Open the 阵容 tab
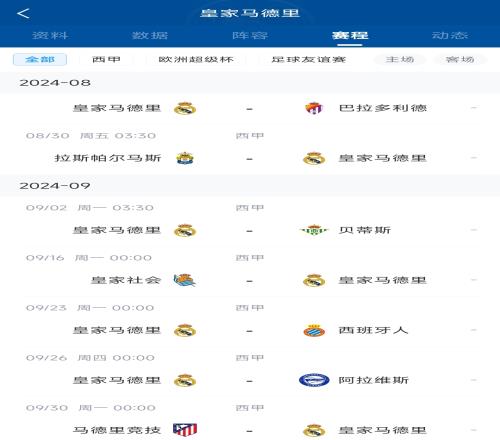This screenshot has width=500, height=440. coord(250,35)
